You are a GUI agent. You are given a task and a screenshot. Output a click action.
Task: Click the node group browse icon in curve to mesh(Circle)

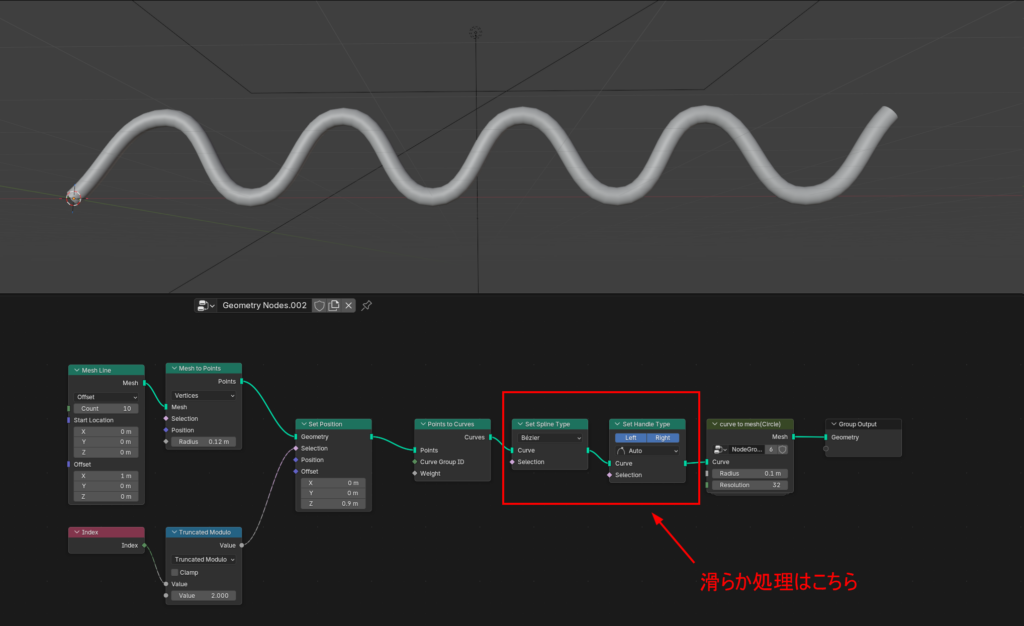721,450
